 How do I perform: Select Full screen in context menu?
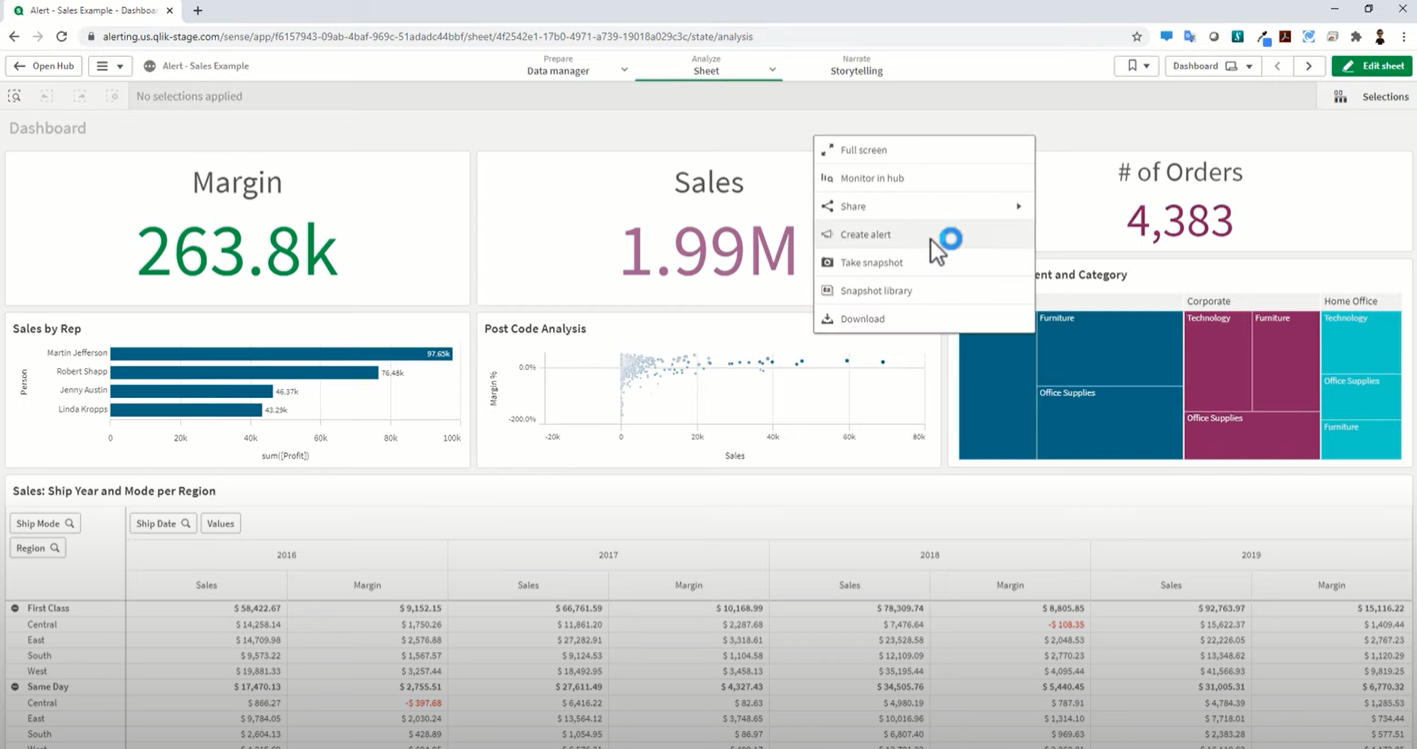click(x=924, y=150)
